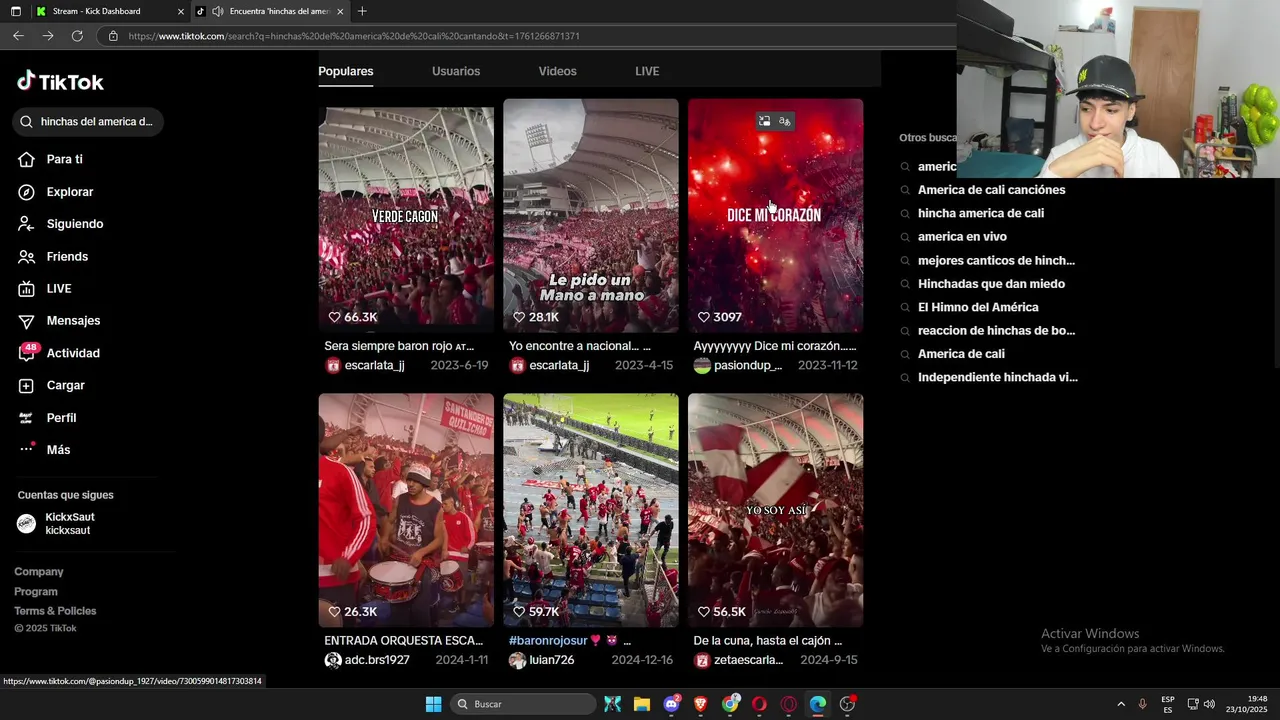Screen dimensions: 1280x720
Task: Click the heart icon on the 56.5K video
Action: (x=704, y=612)
